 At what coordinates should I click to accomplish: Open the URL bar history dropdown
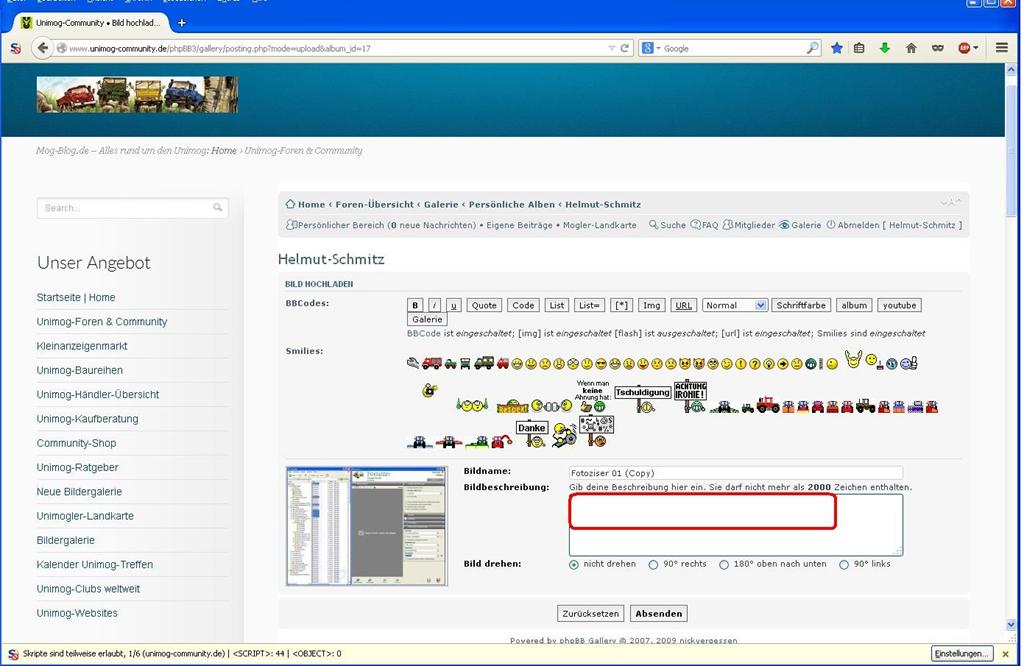612,48
